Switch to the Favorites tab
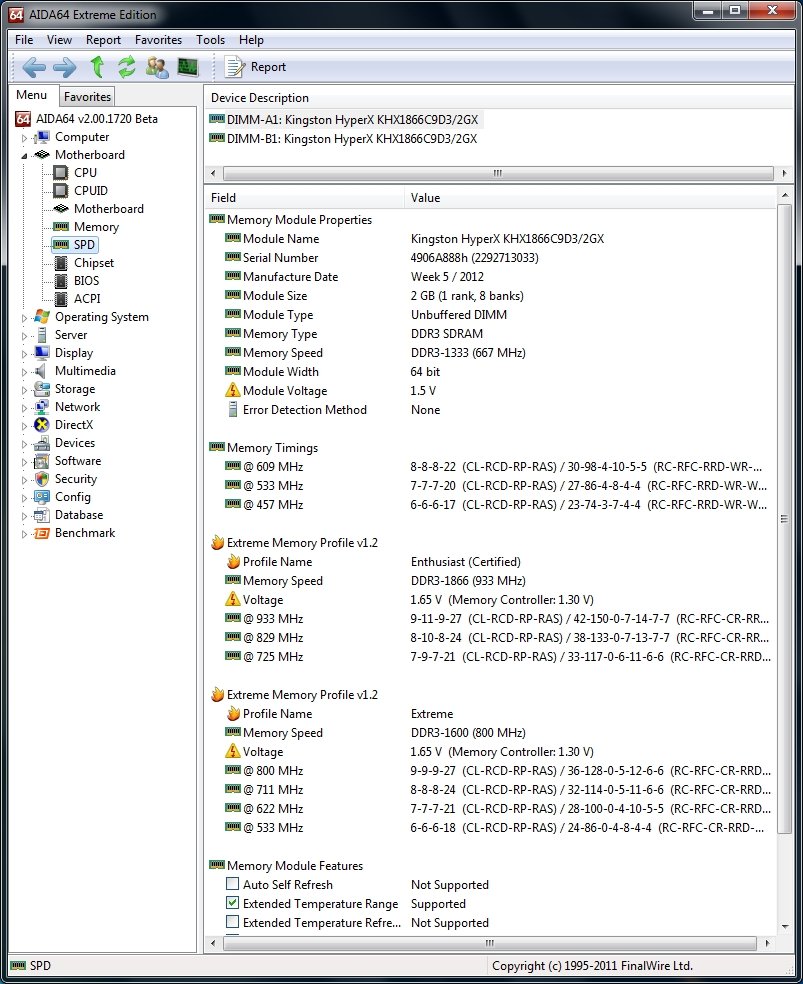 [x=87, y=97]
